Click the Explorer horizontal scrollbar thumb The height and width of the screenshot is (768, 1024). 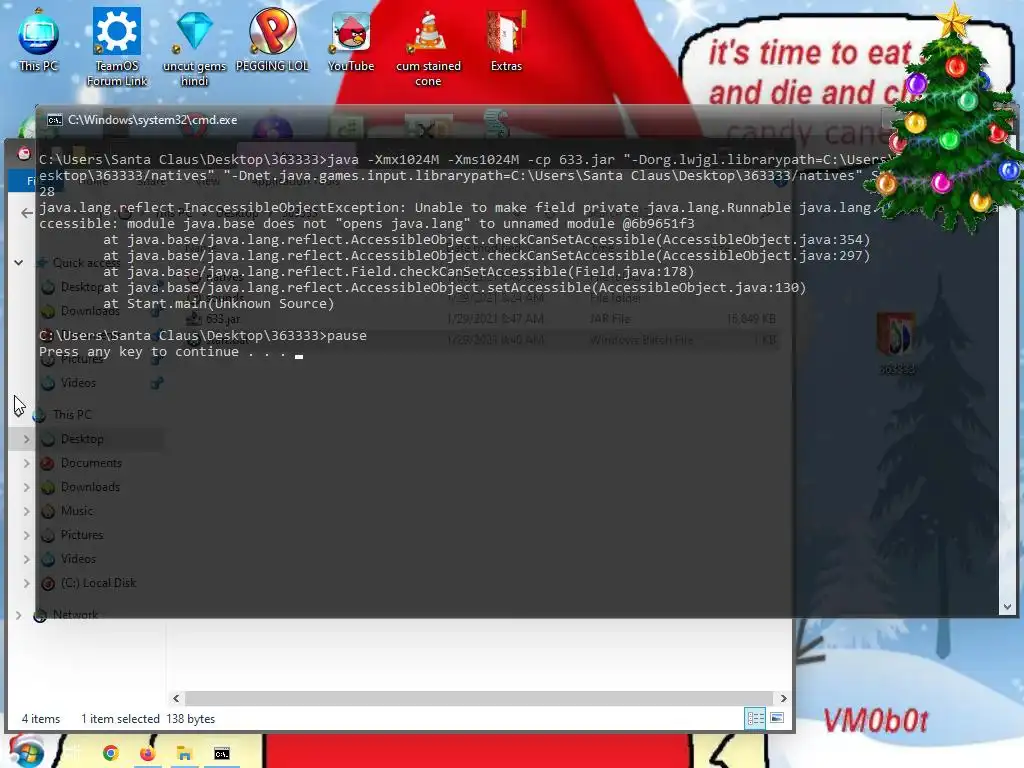(479, 698)
